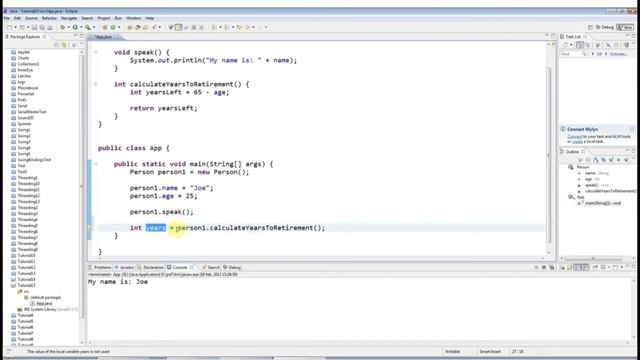Click the Last Edit Location toolbar icon
640x360 pixels.
pos(239,27)
